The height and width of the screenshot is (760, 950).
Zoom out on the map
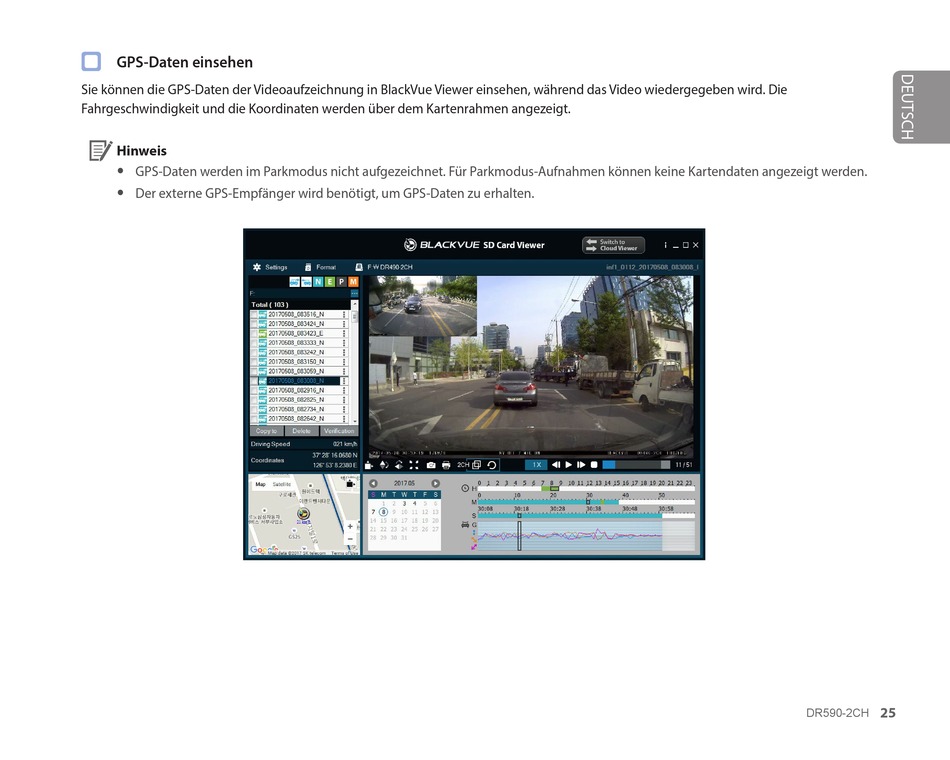tap(350, 539)
